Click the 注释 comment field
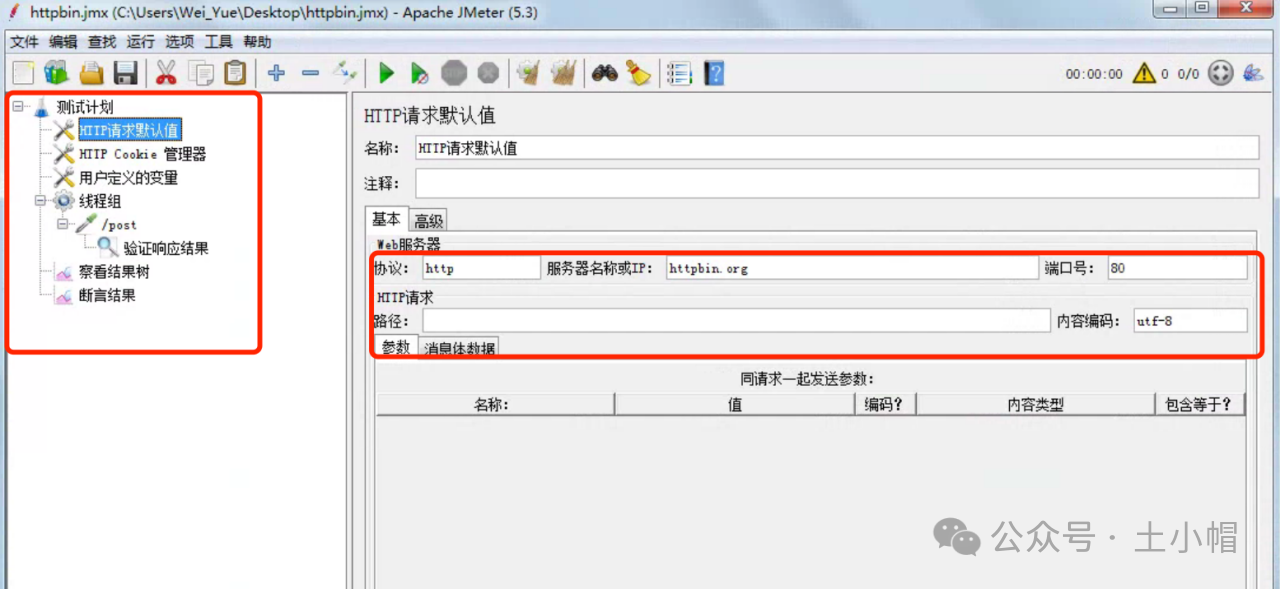The height and width of the screenshot is (589, 1280). click(x=837, y=184)
